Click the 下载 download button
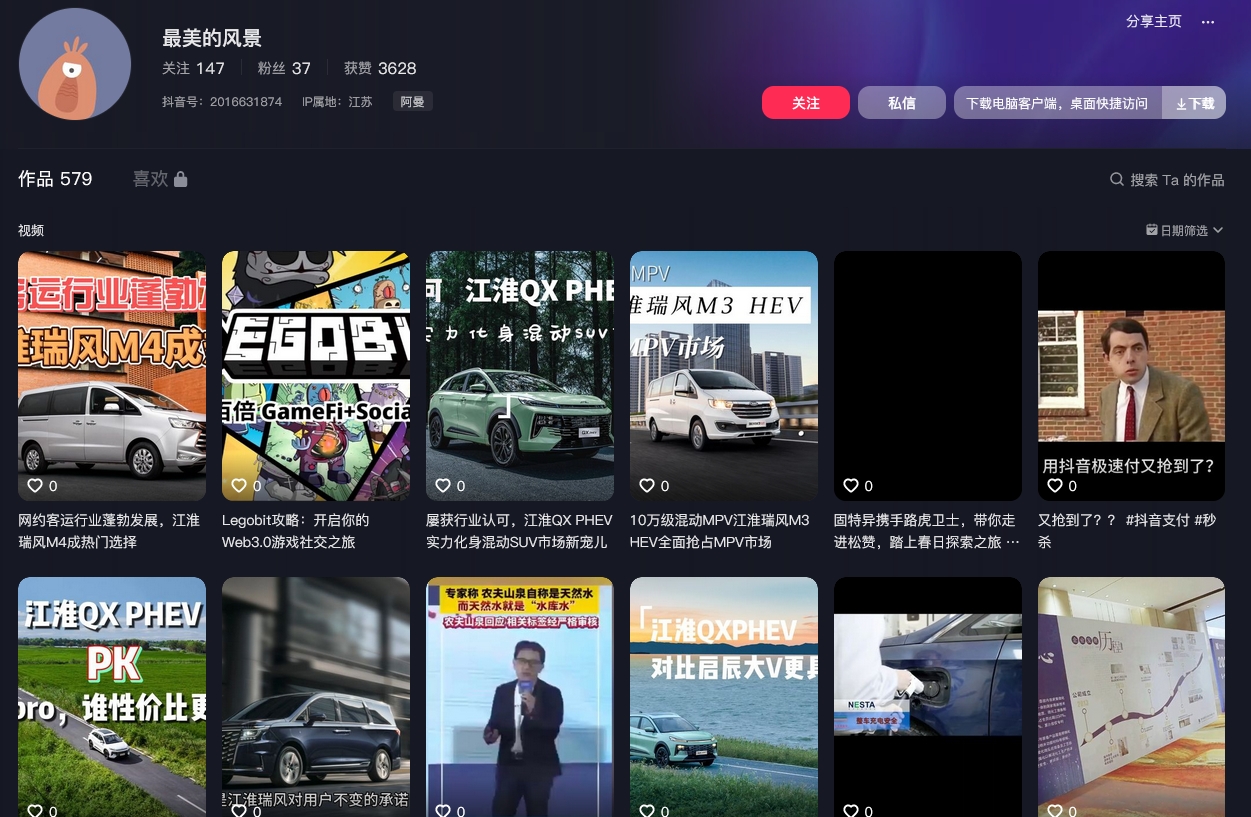1251x817 pixels. pos(1194,103)
